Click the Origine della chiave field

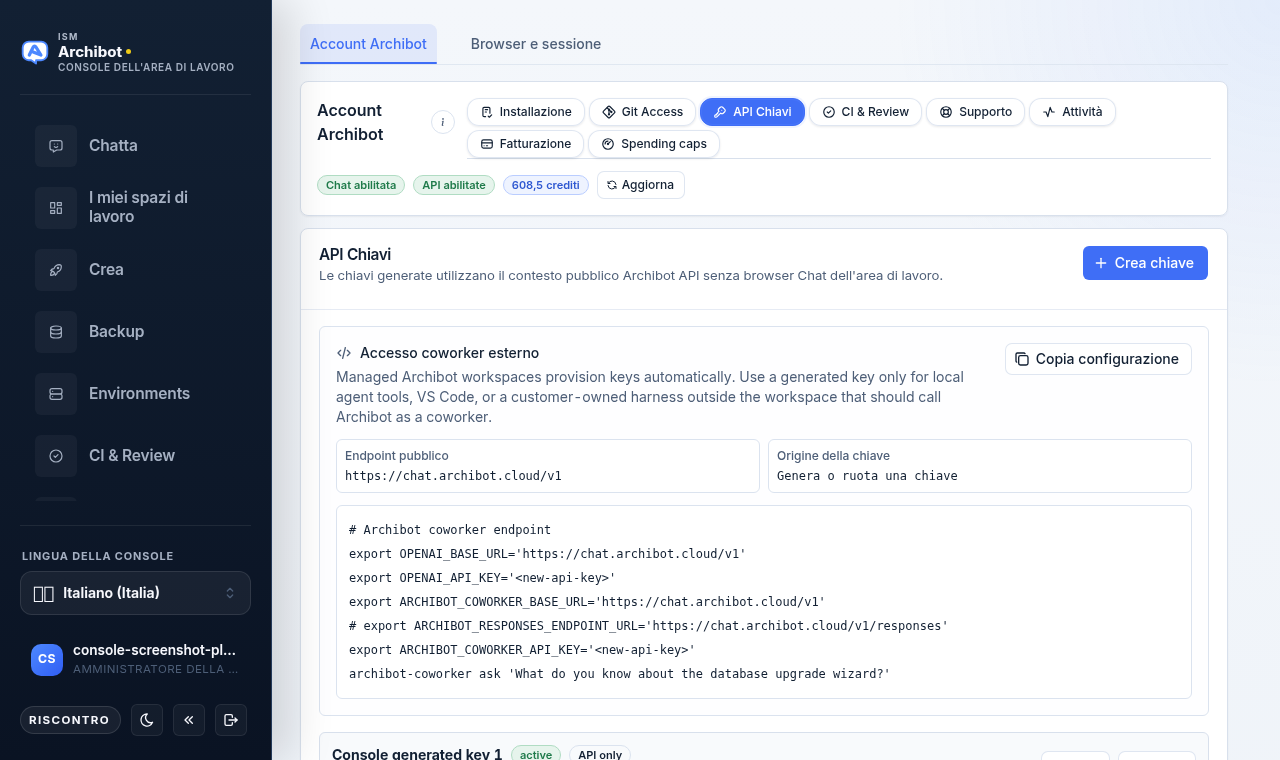(x=980, y=466)
